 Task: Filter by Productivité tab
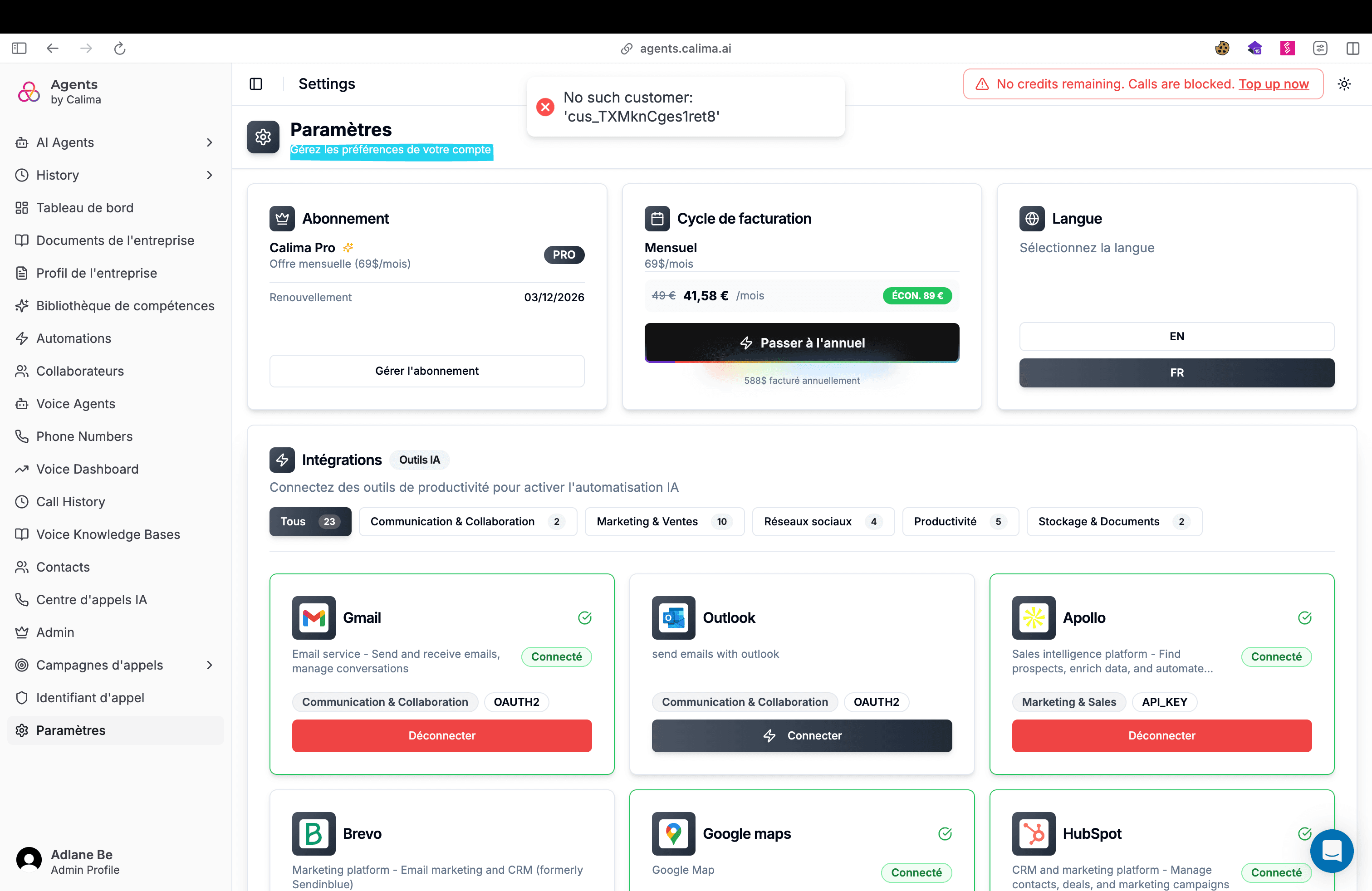[960, 522]
